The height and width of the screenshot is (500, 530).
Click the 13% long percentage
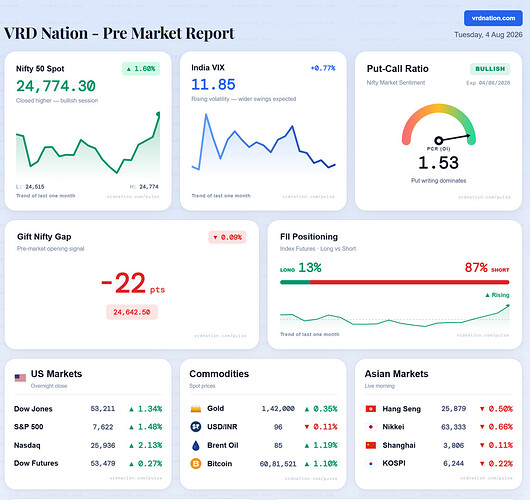click(310, 268)
